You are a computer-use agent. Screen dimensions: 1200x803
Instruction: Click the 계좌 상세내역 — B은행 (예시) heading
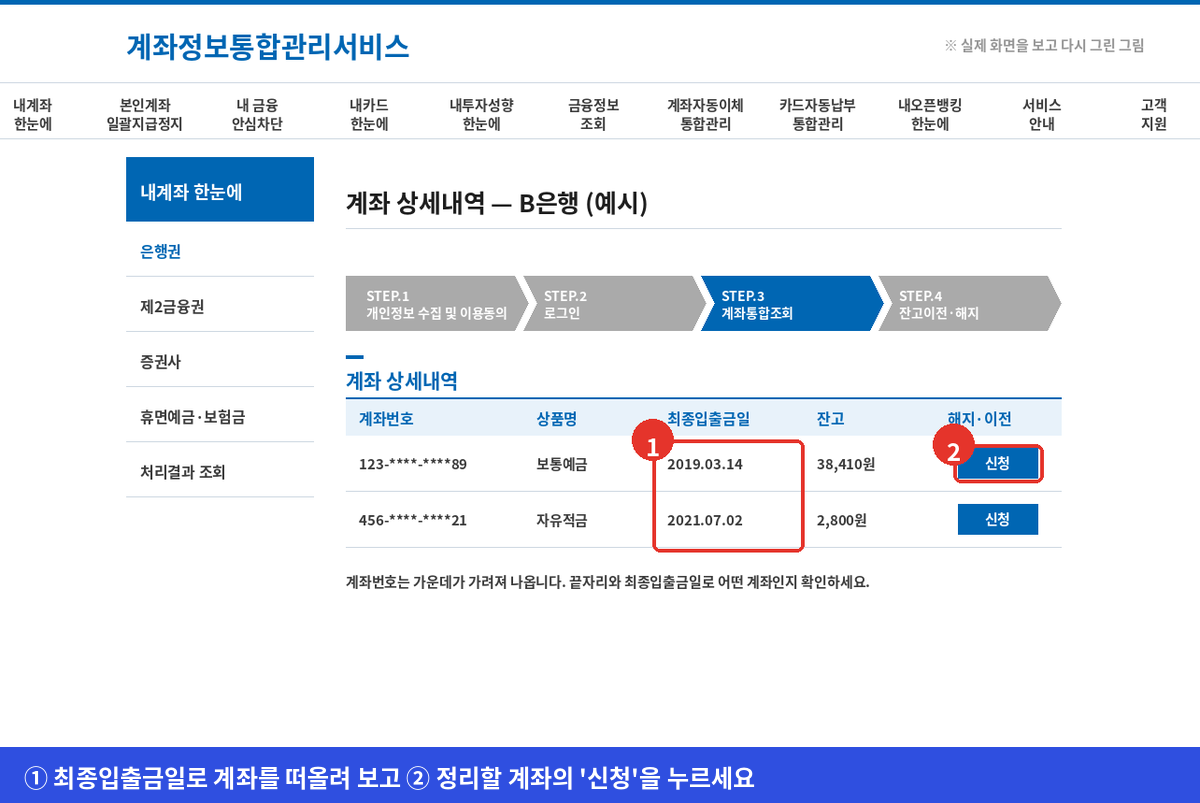(x=497, y=203)
